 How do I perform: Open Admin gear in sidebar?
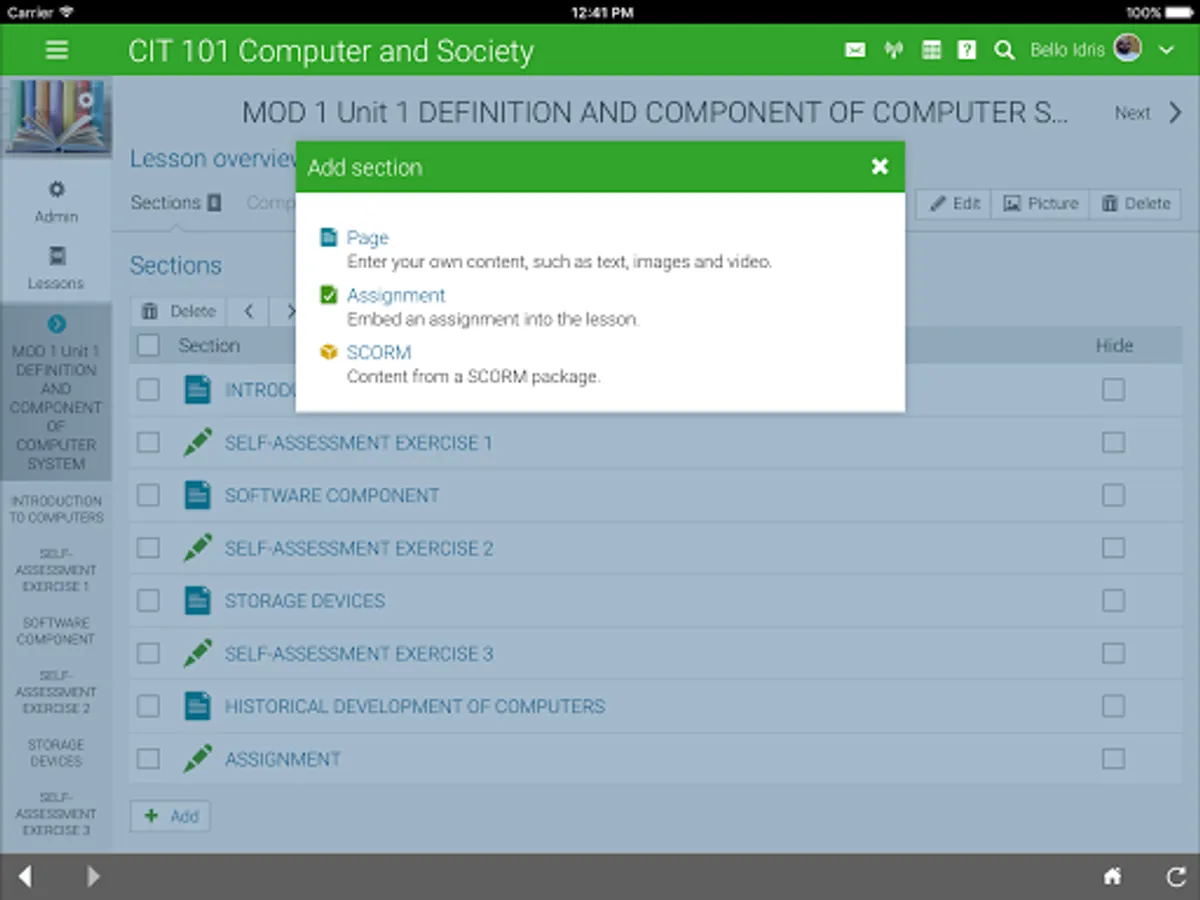pos(56,201)
